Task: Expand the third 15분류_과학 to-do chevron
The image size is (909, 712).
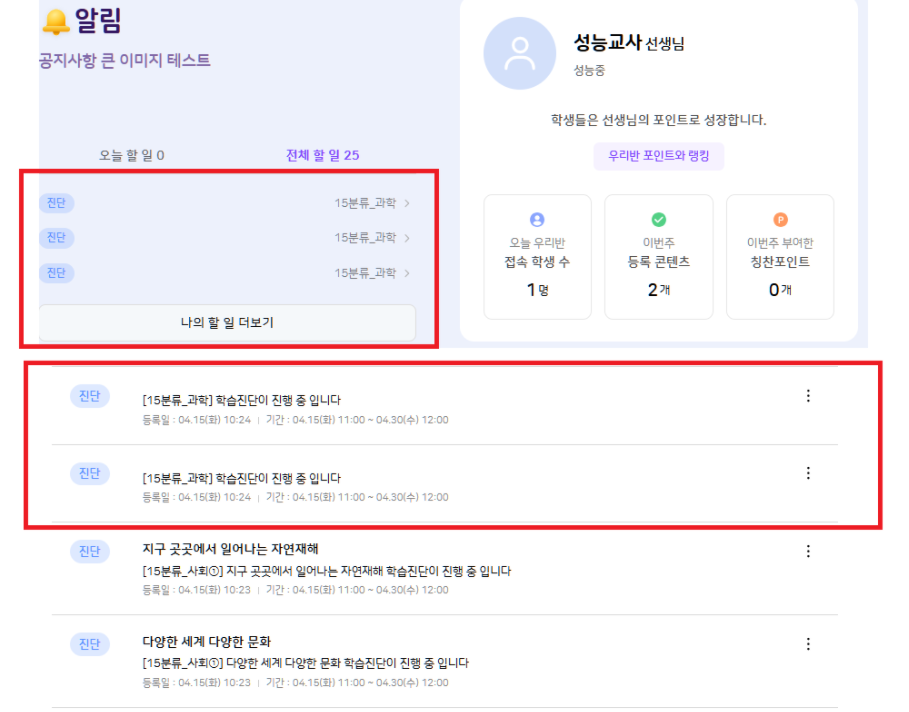Action: tap(407, 273)
